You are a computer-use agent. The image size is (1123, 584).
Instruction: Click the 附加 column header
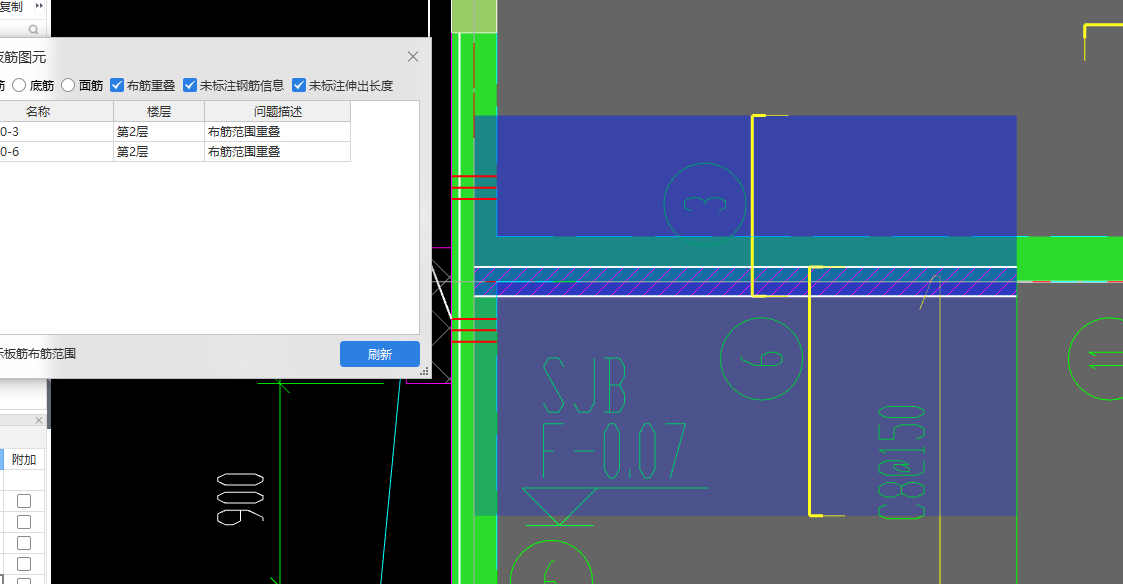point(24,459)
